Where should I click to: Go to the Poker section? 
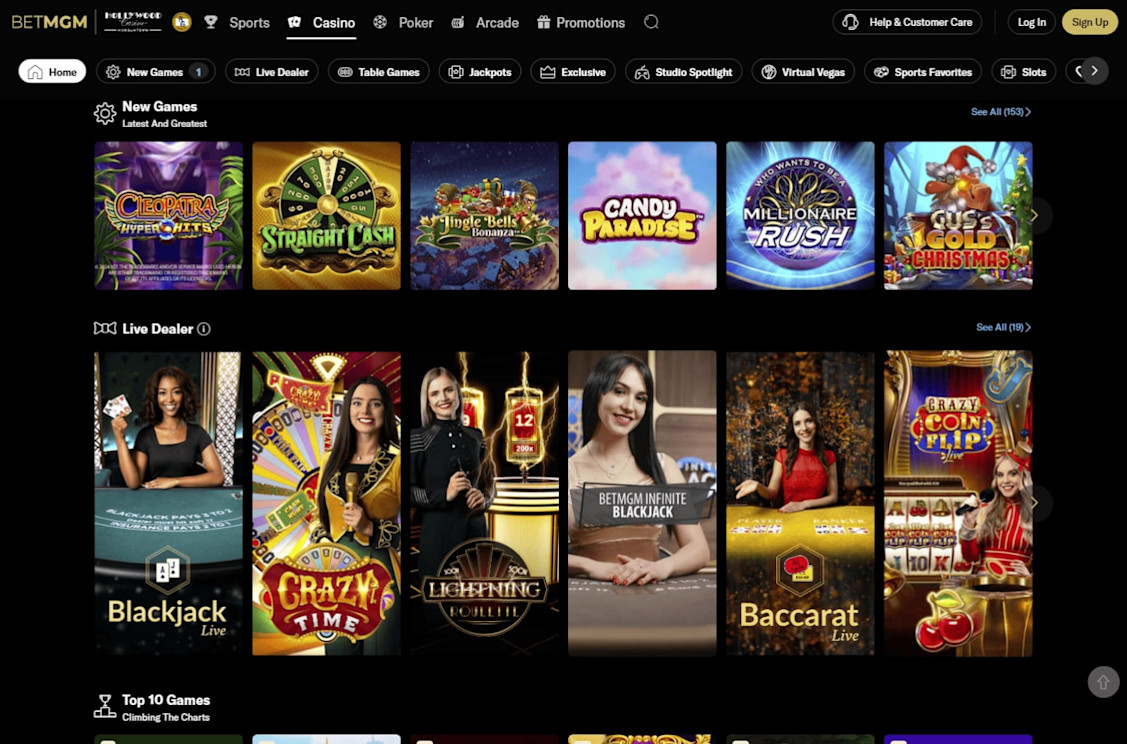(x=416, y=22)
